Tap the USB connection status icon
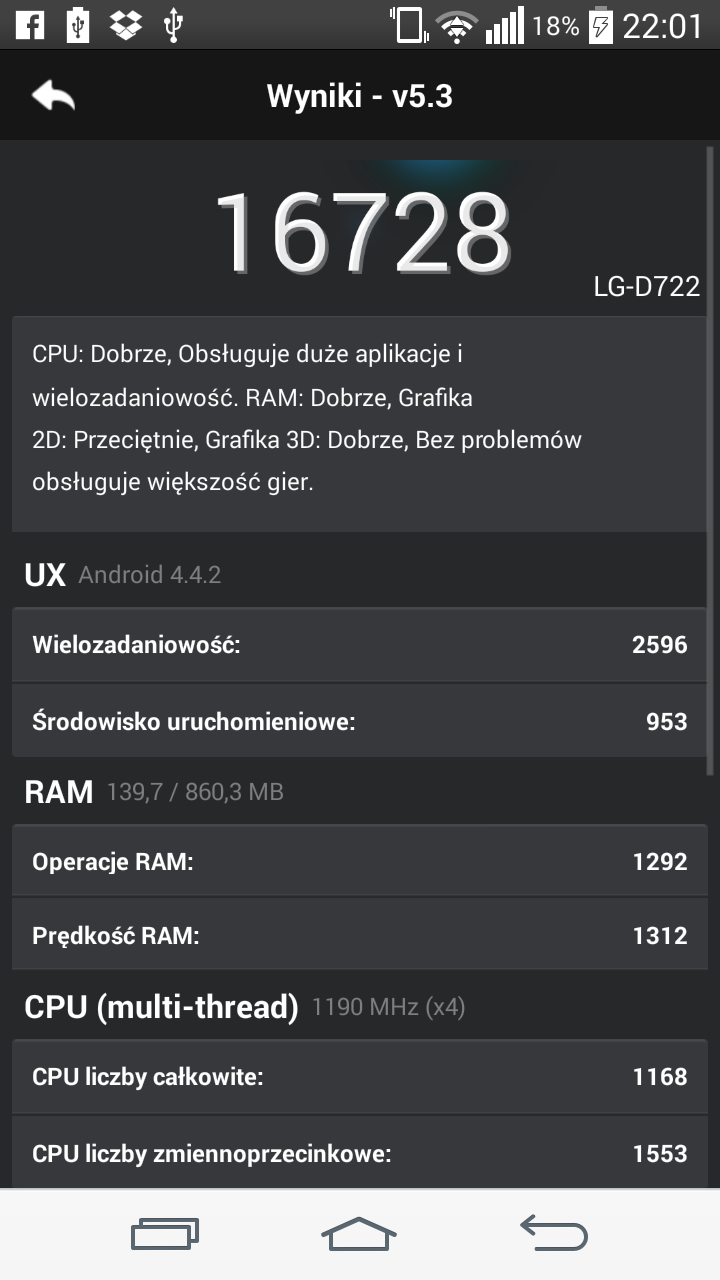720x1280 pixels. coord(172,25)
